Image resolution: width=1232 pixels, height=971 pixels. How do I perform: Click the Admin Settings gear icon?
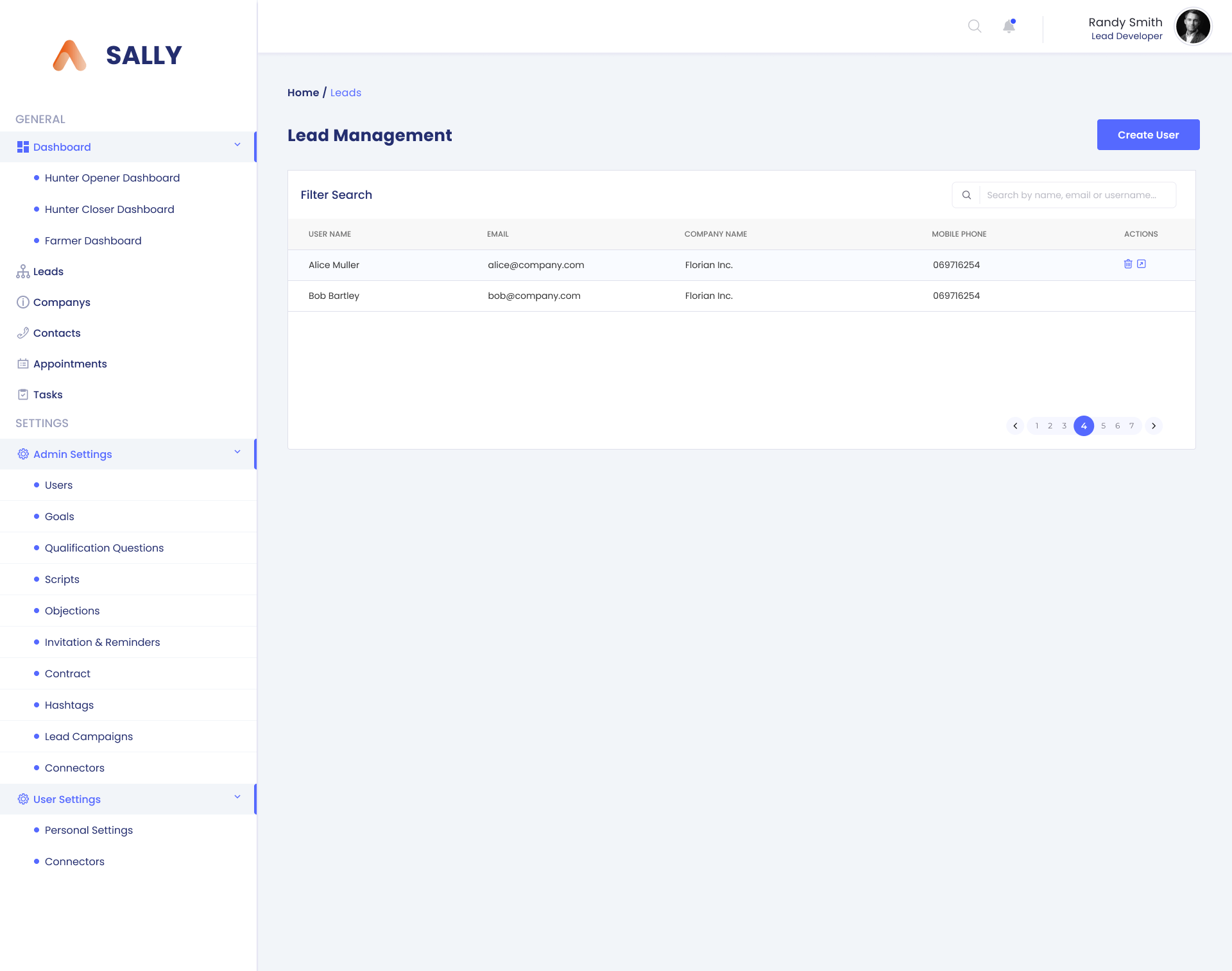click(23, 454)
